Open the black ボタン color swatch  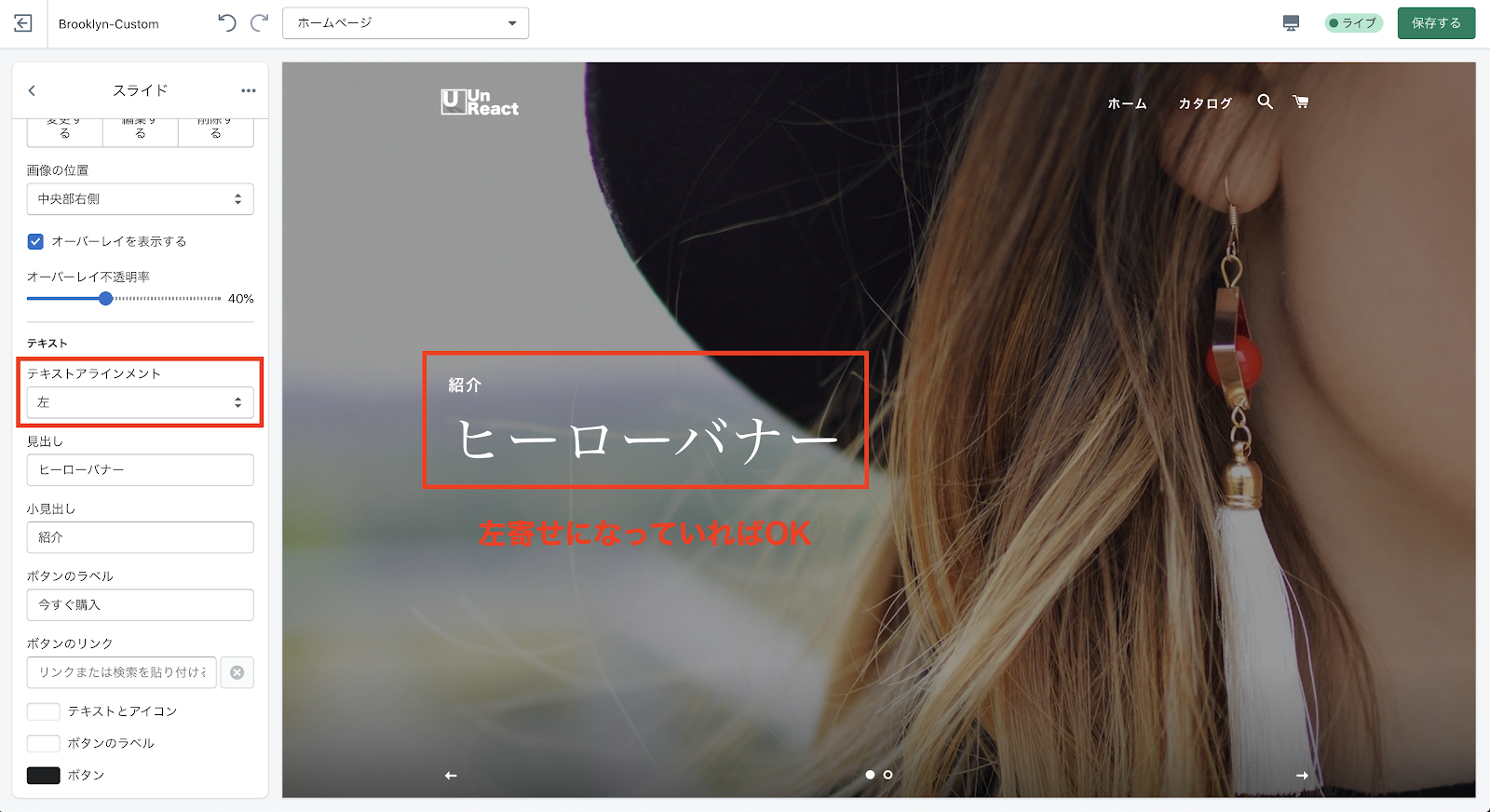[44, 776]
